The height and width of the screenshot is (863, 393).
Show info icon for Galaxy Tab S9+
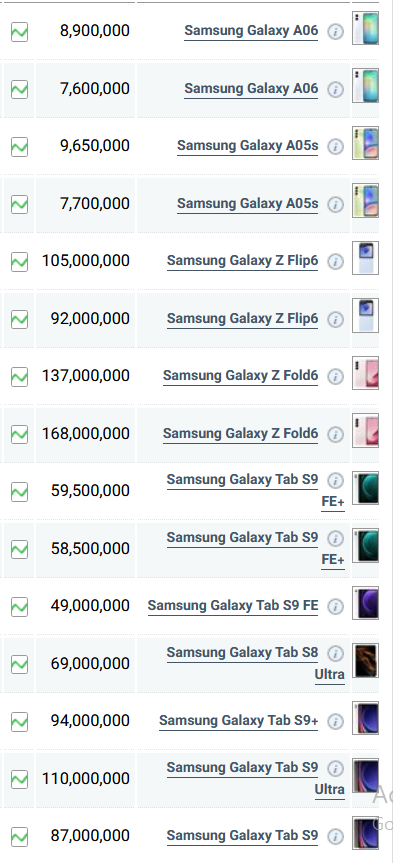[335, 721]
